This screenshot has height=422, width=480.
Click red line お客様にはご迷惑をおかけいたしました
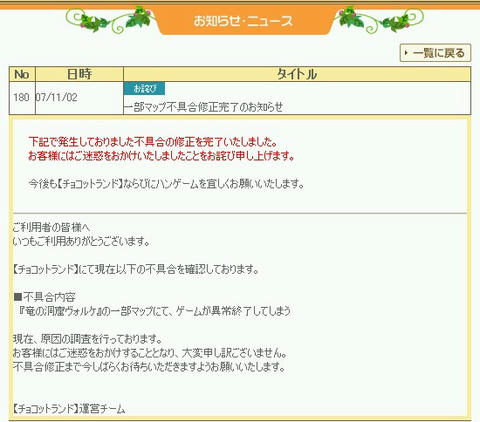tap(161, 156)
